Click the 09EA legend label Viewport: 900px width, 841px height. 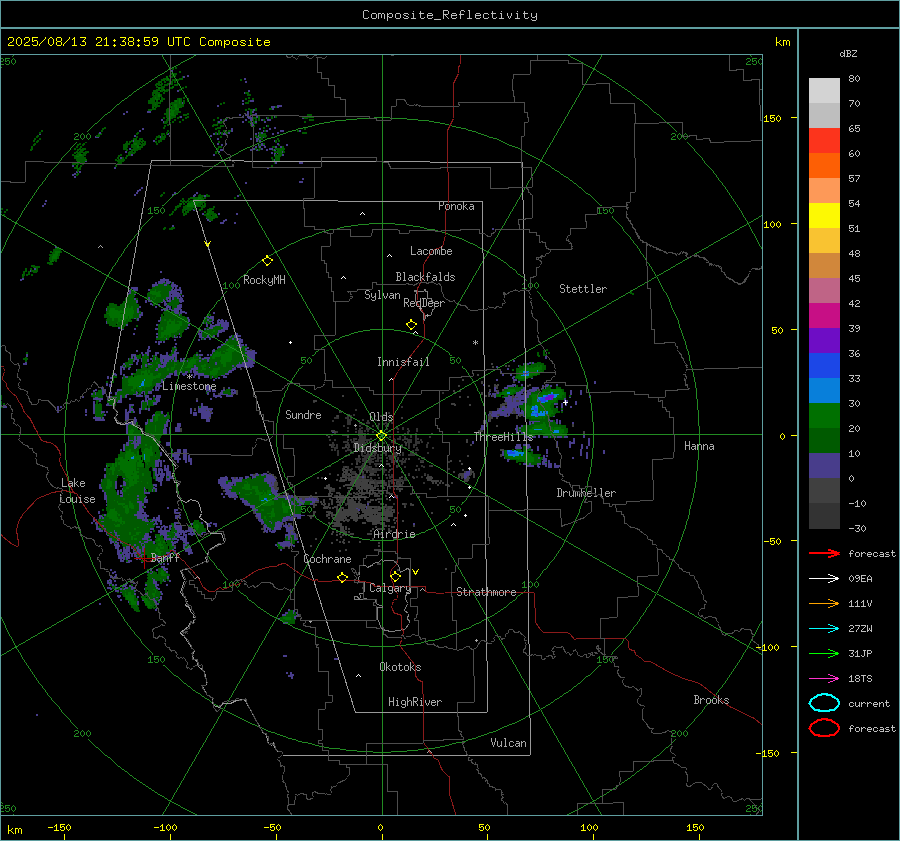coord(860,579)
